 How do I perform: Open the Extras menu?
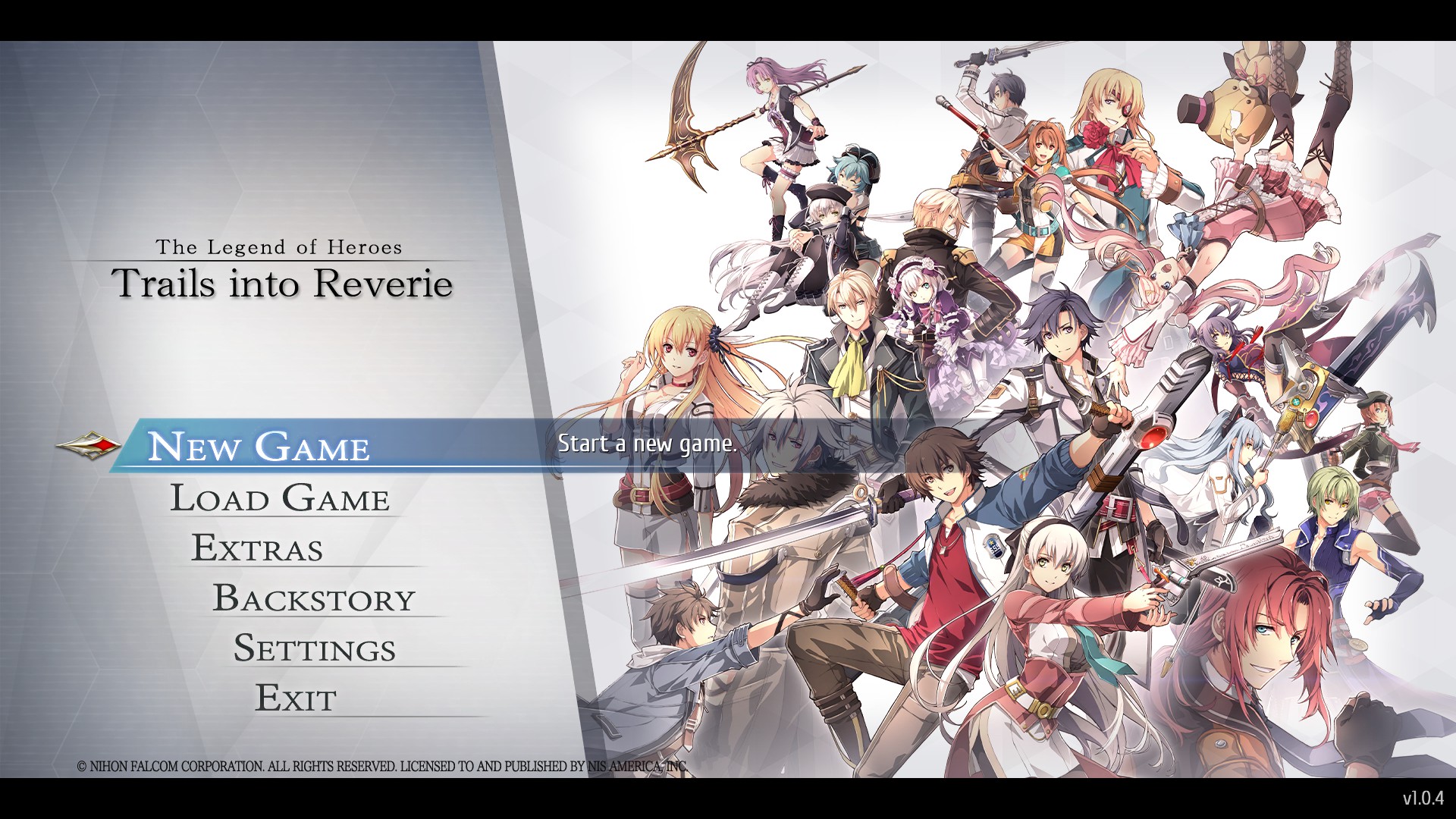pos(257,548)
